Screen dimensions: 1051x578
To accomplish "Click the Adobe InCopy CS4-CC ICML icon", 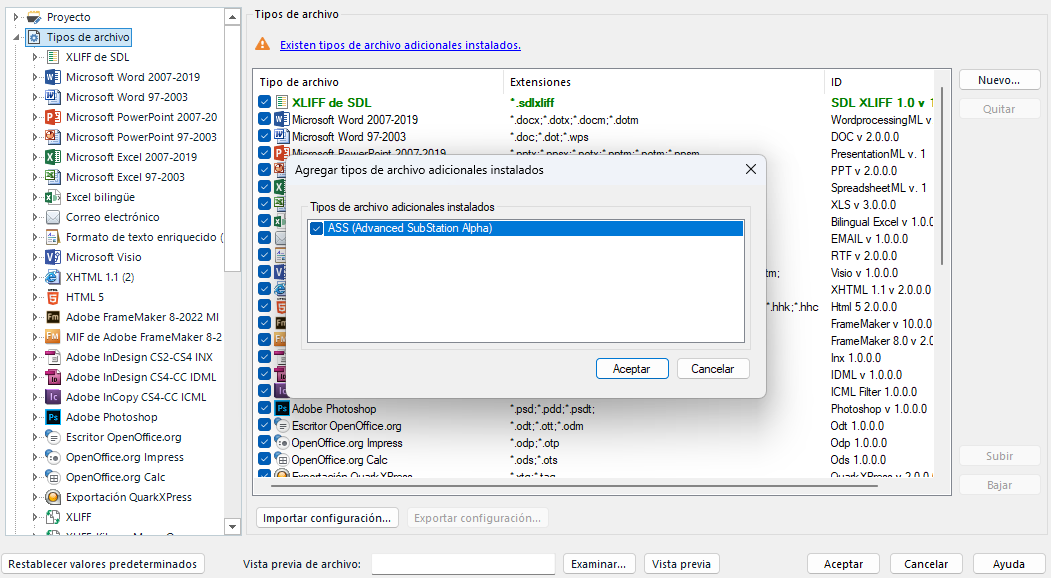I will click(53, 397).
